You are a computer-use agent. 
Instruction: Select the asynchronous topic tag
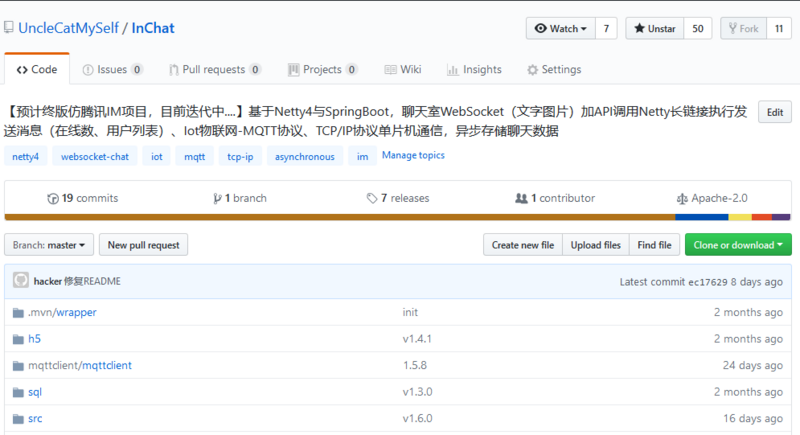pos(305,157)
